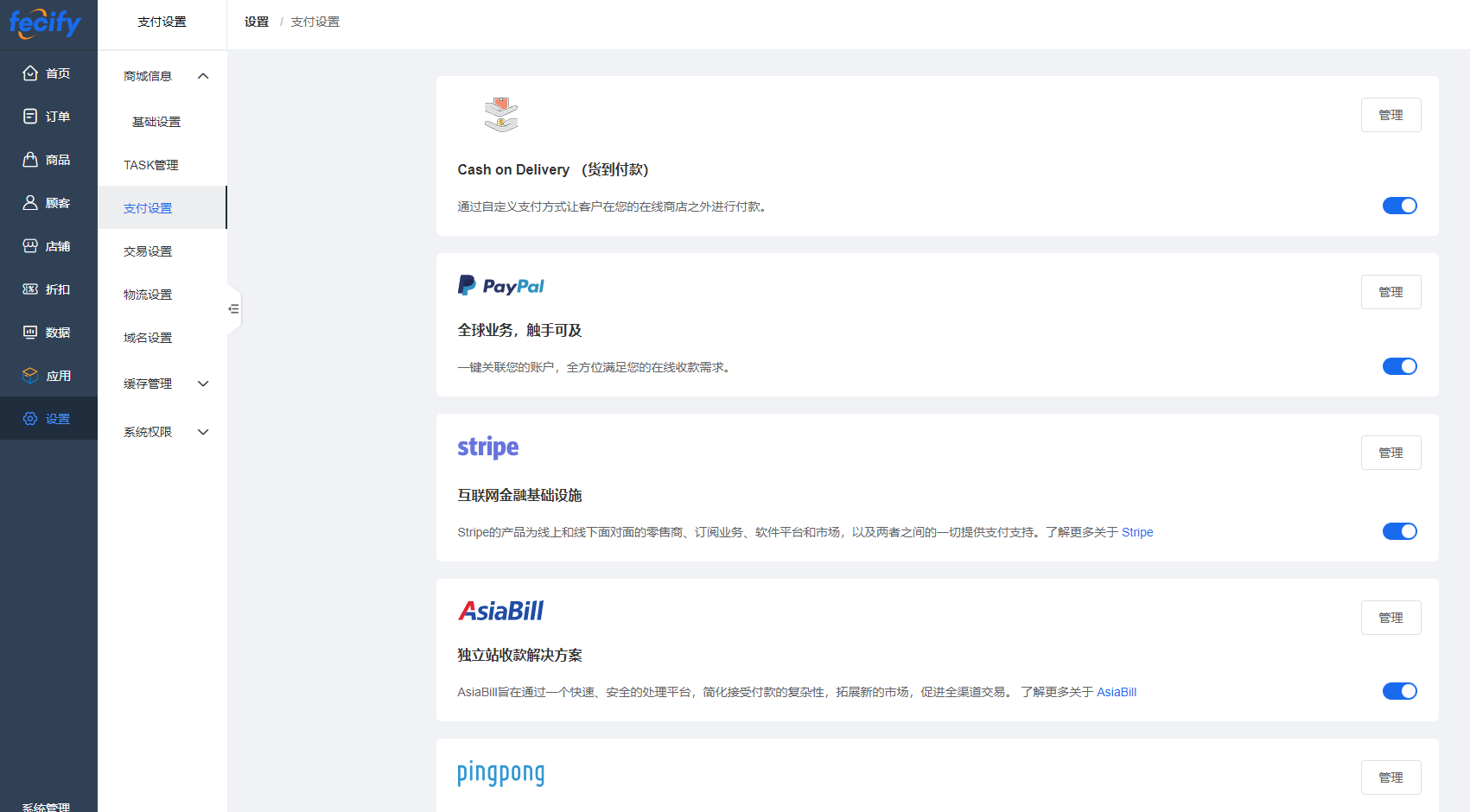
Task: Open the 首页 home icon
Action: 30,73
